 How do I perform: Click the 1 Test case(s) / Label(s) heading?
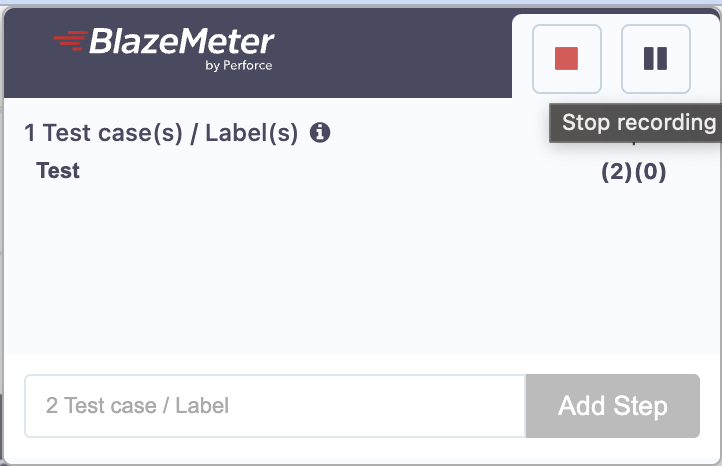[162, 133]
